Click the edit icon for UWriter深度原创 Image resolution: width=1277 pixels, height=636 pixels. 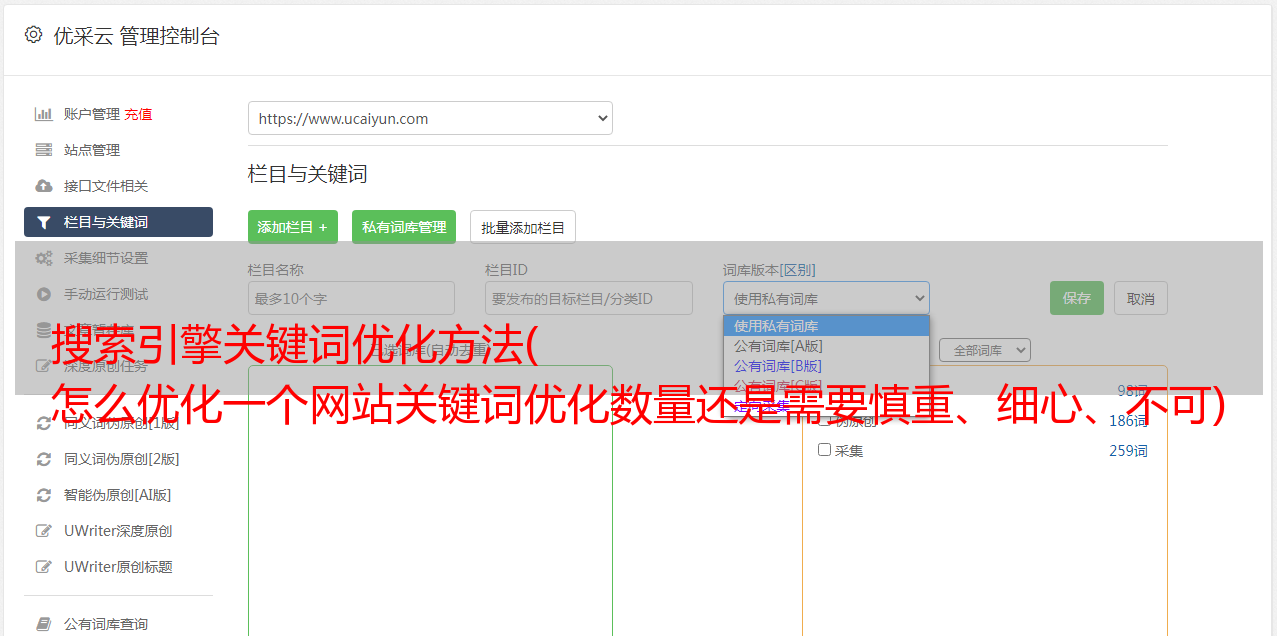click(44, 531)
